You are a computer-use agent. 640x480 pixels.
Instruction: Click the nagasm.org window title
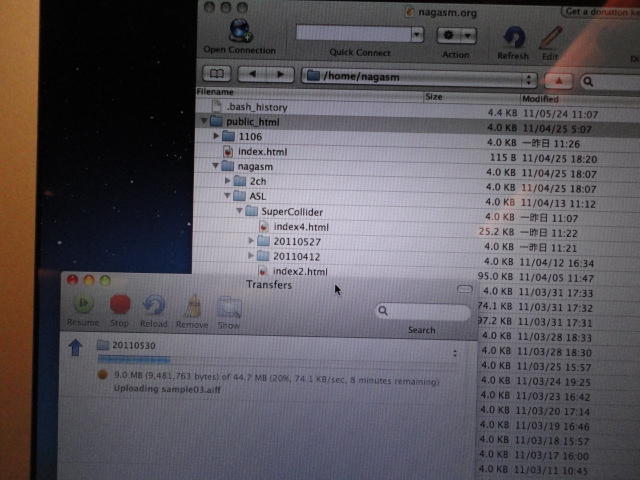[x=447, y=13]
